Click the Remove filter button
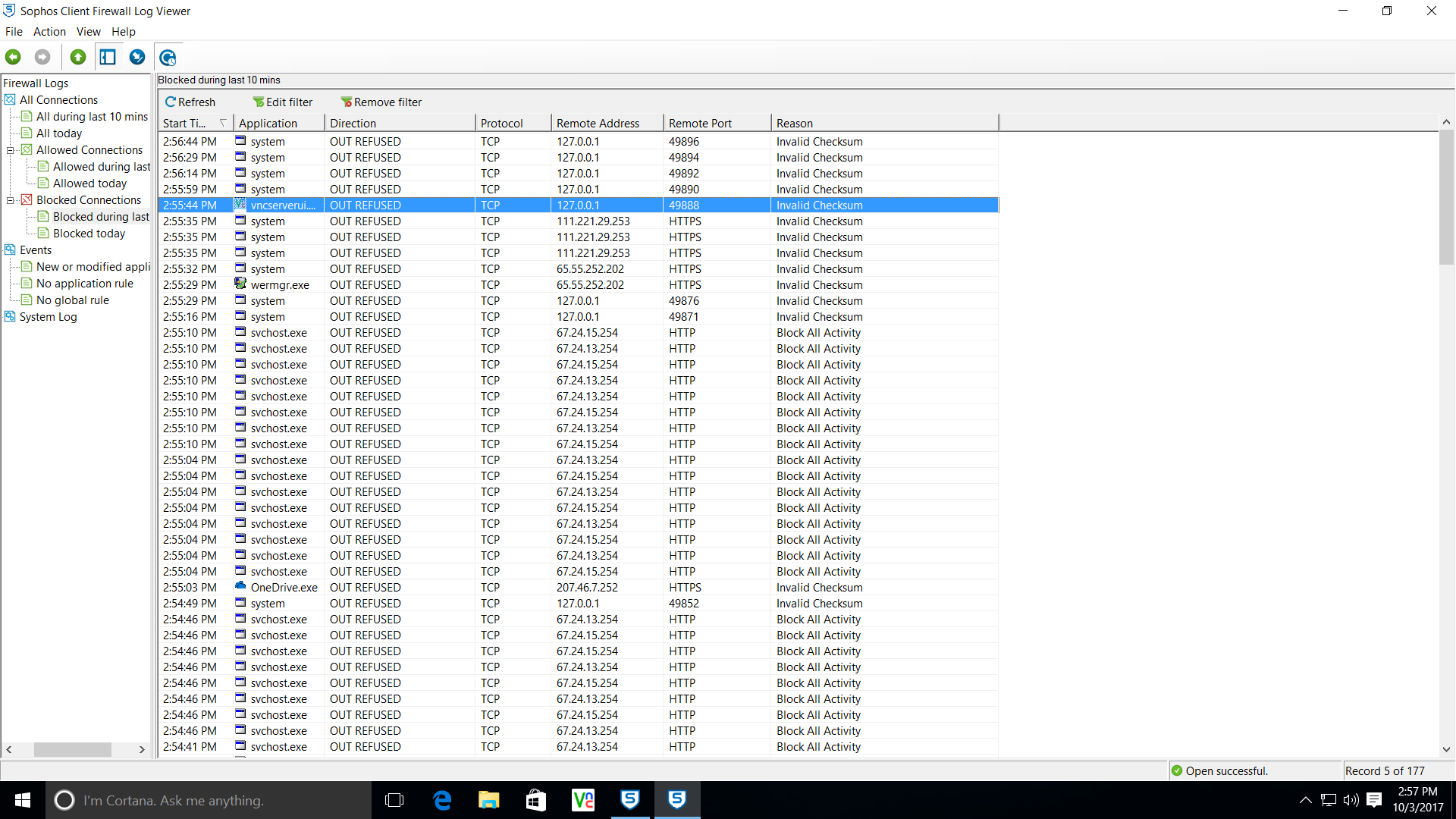 click(381, 102)
